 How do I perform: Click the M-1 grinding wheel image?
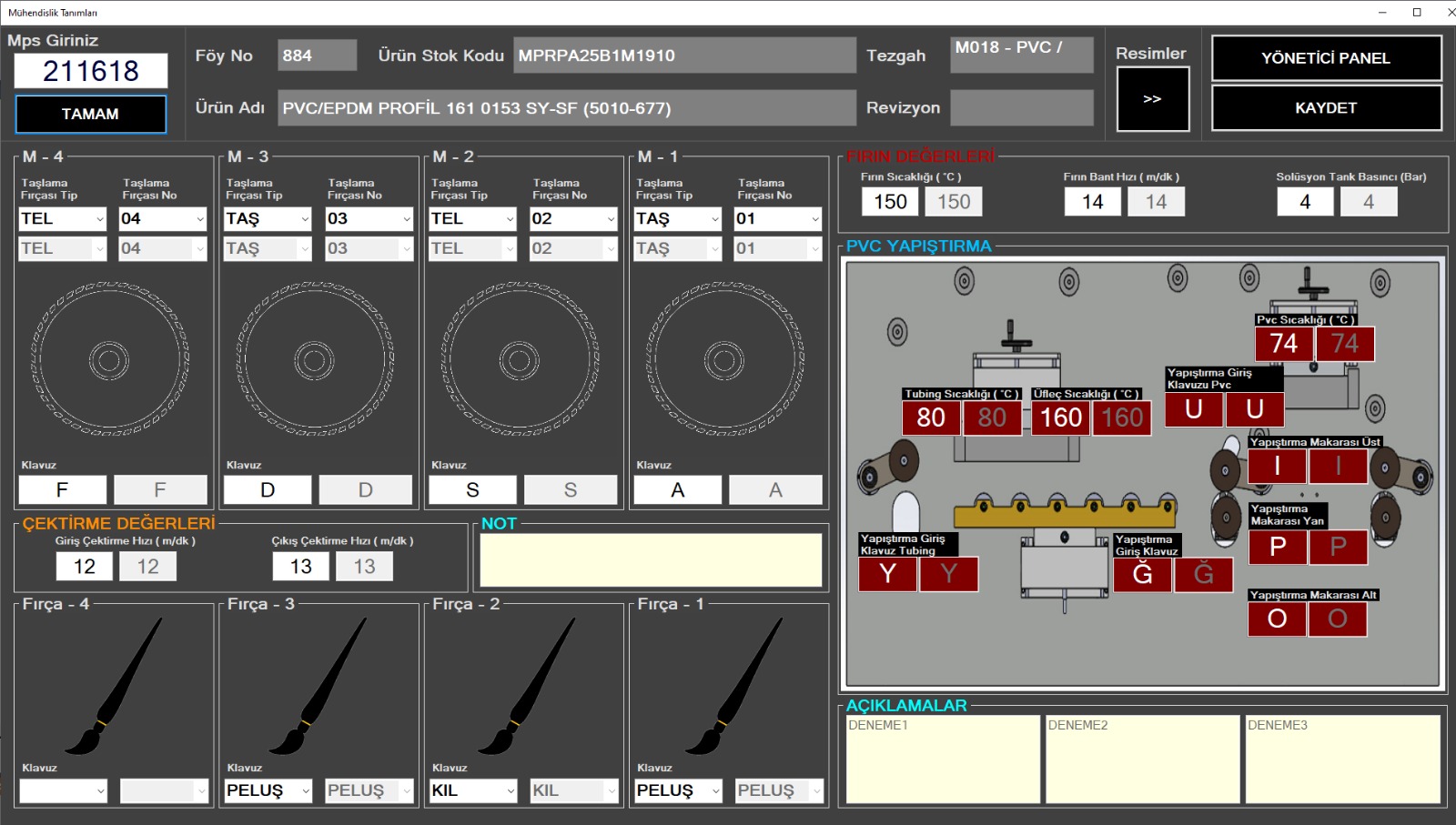click(724, 360)
